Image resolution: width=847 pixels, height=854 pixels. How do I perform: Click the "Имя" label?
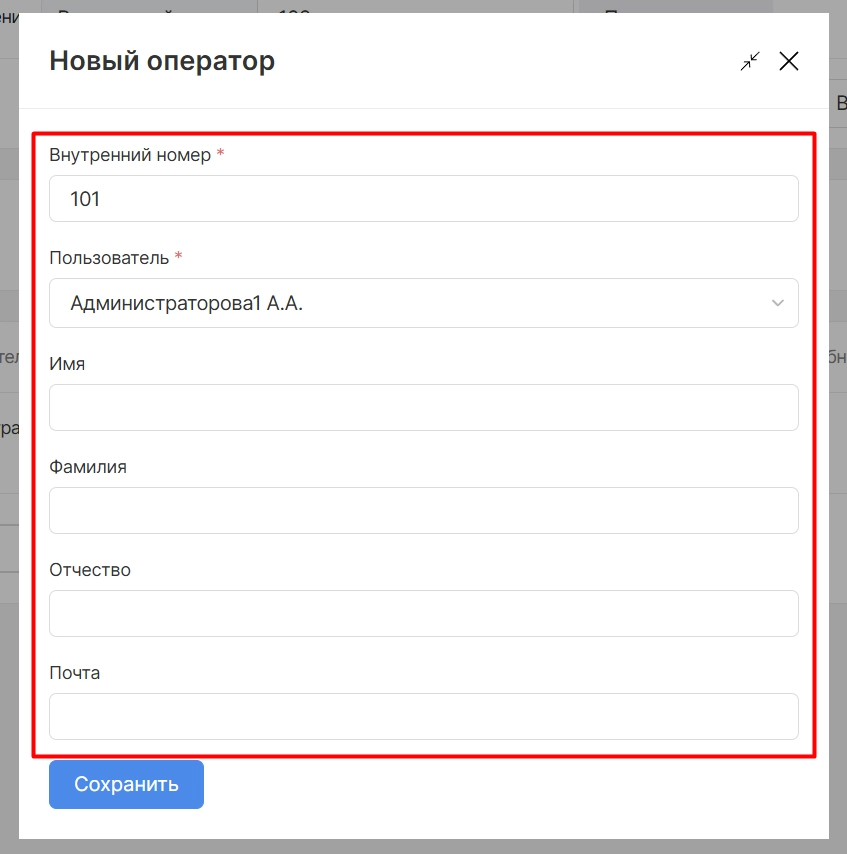click(x=67, y=364)
